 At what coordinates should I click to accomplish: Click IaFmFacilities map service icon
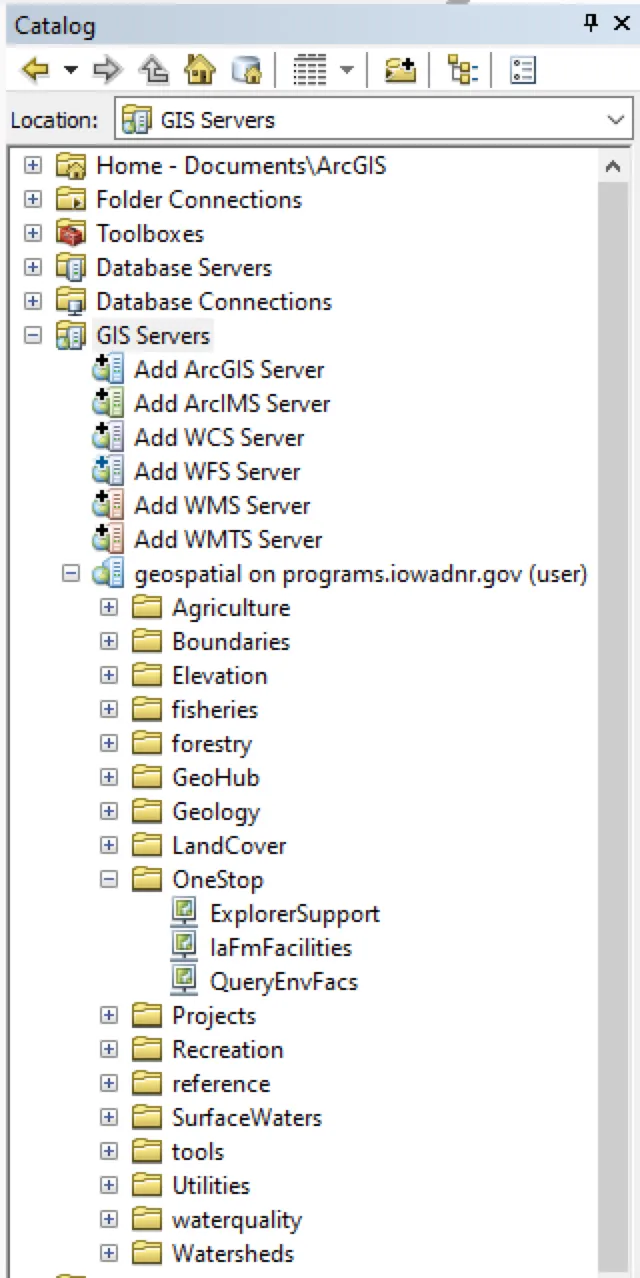184,947
